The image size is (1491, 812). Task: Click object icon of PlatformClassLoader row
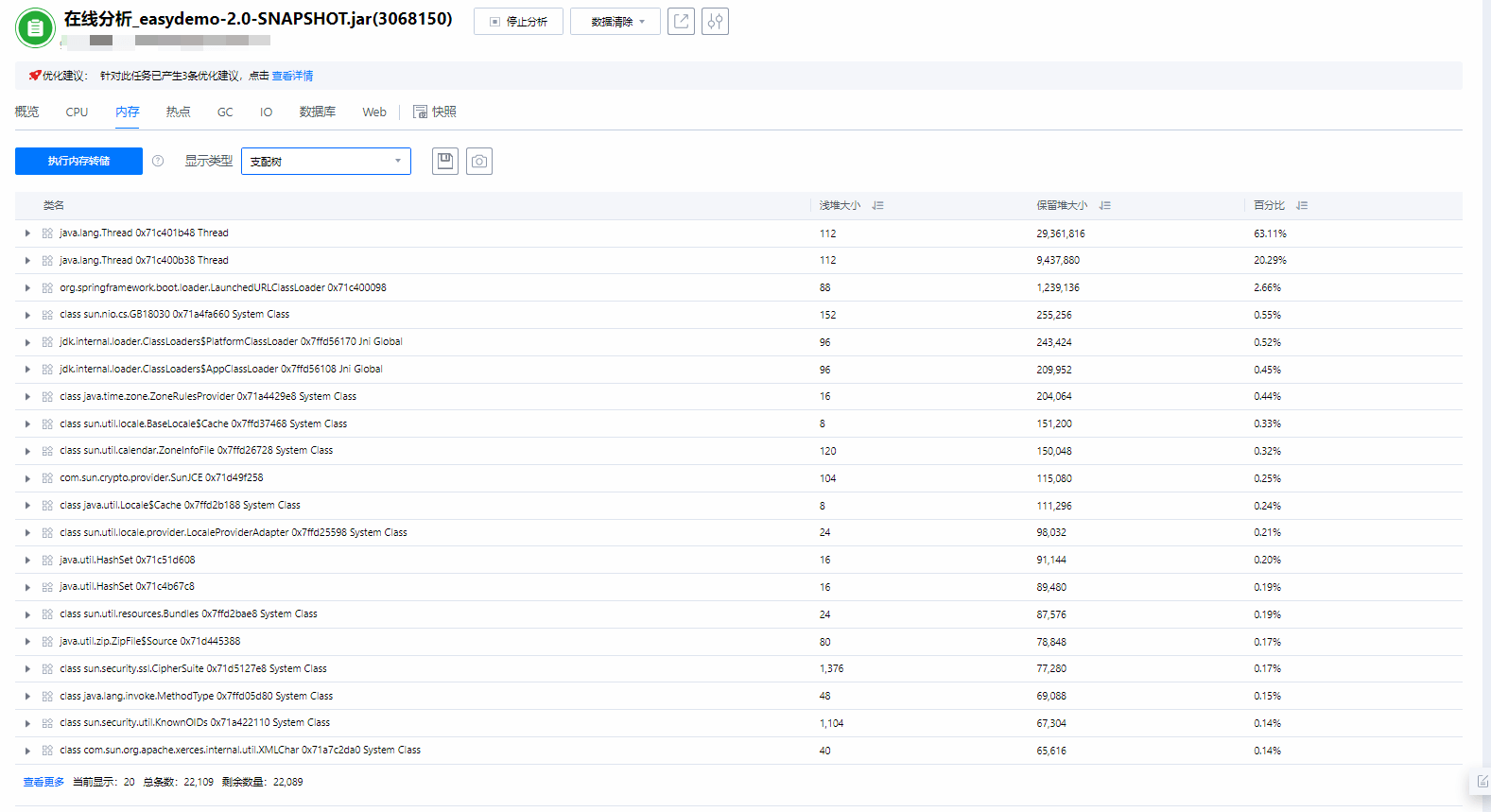[x=47, y=342]
